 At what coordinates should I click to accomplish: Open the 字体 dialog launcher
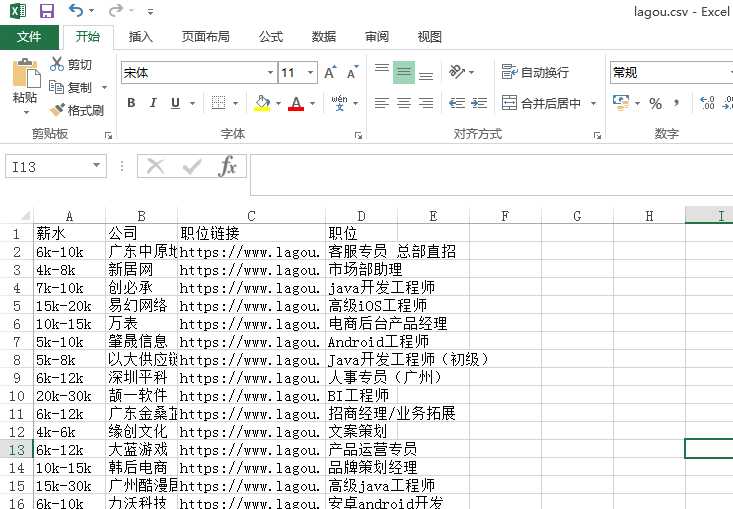pos(359,136)
